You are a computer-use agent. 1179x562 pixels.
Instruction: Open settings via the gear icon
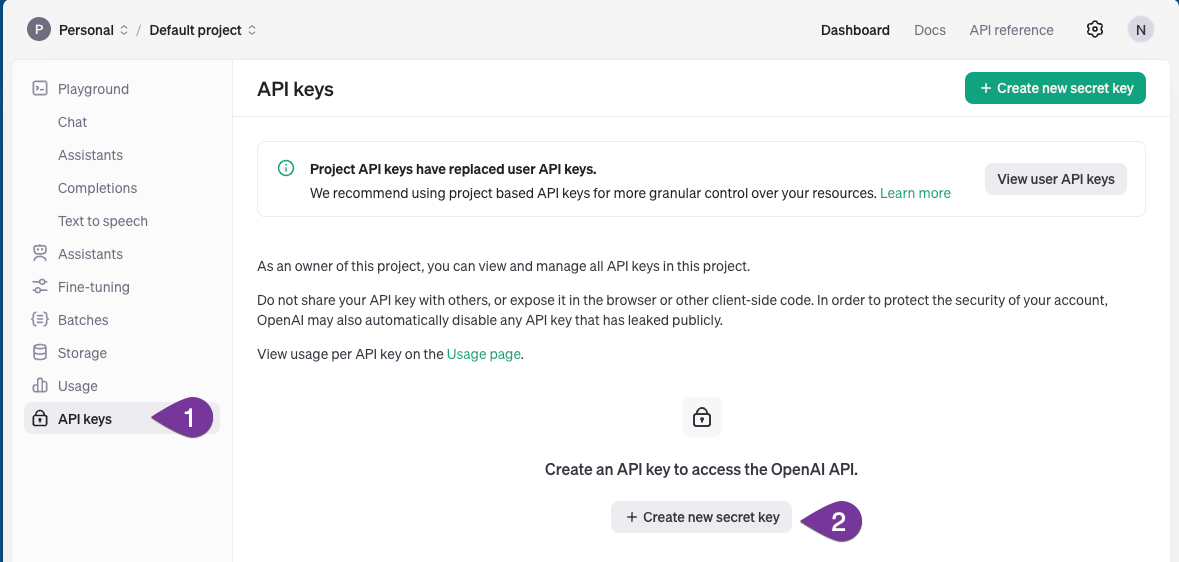pyautogui.click(x=1095, y=29)
